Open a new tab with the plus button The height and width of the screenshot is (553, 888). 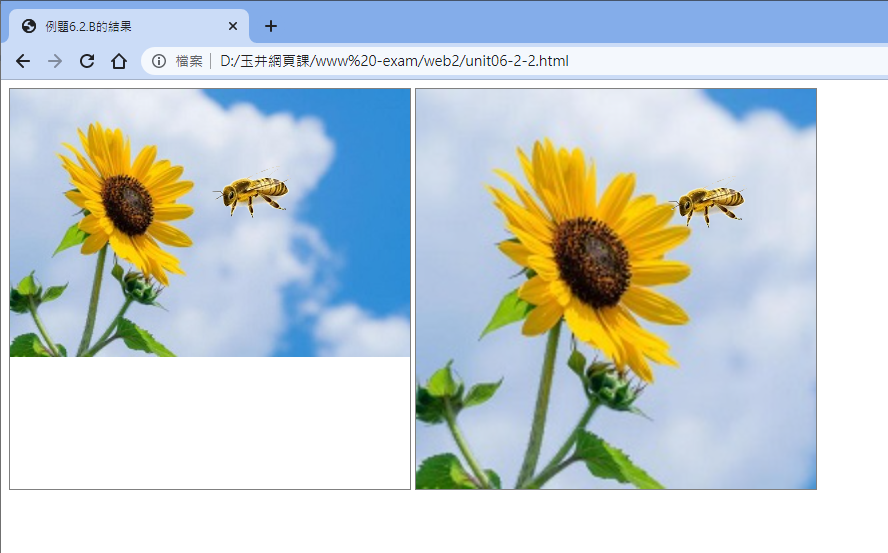click(271, 26)
